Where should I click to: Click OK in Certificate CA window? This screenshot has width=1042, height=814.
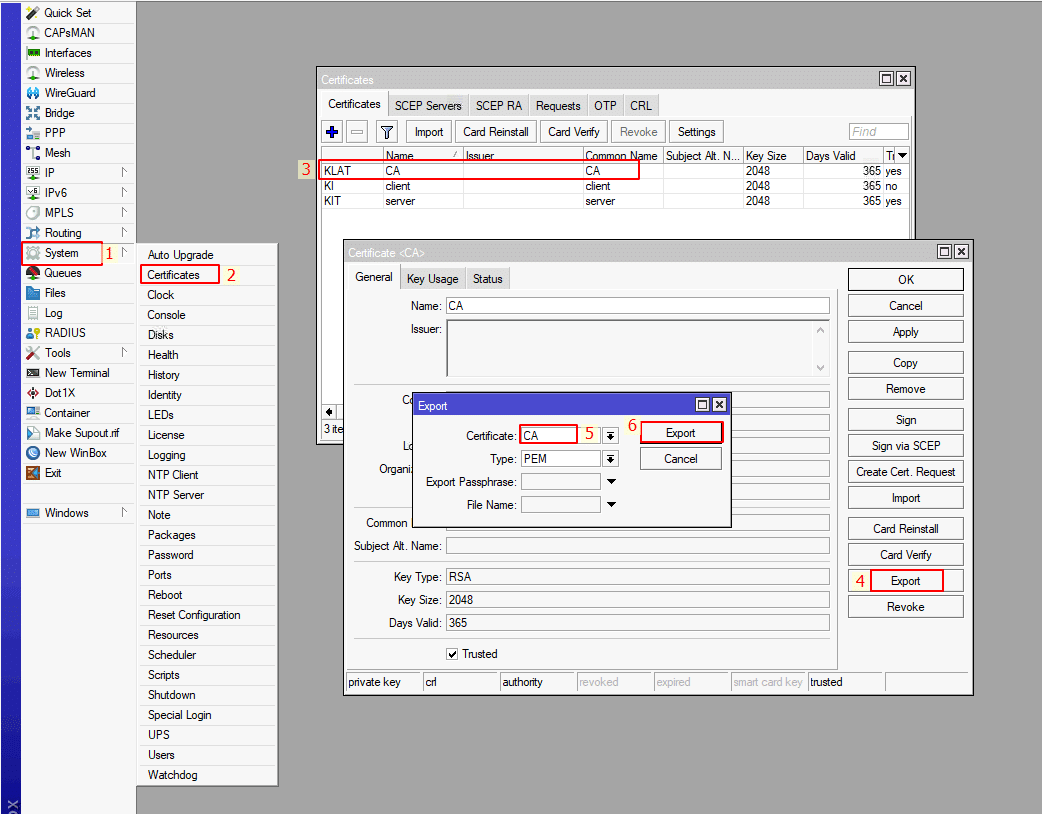[906, 280]
